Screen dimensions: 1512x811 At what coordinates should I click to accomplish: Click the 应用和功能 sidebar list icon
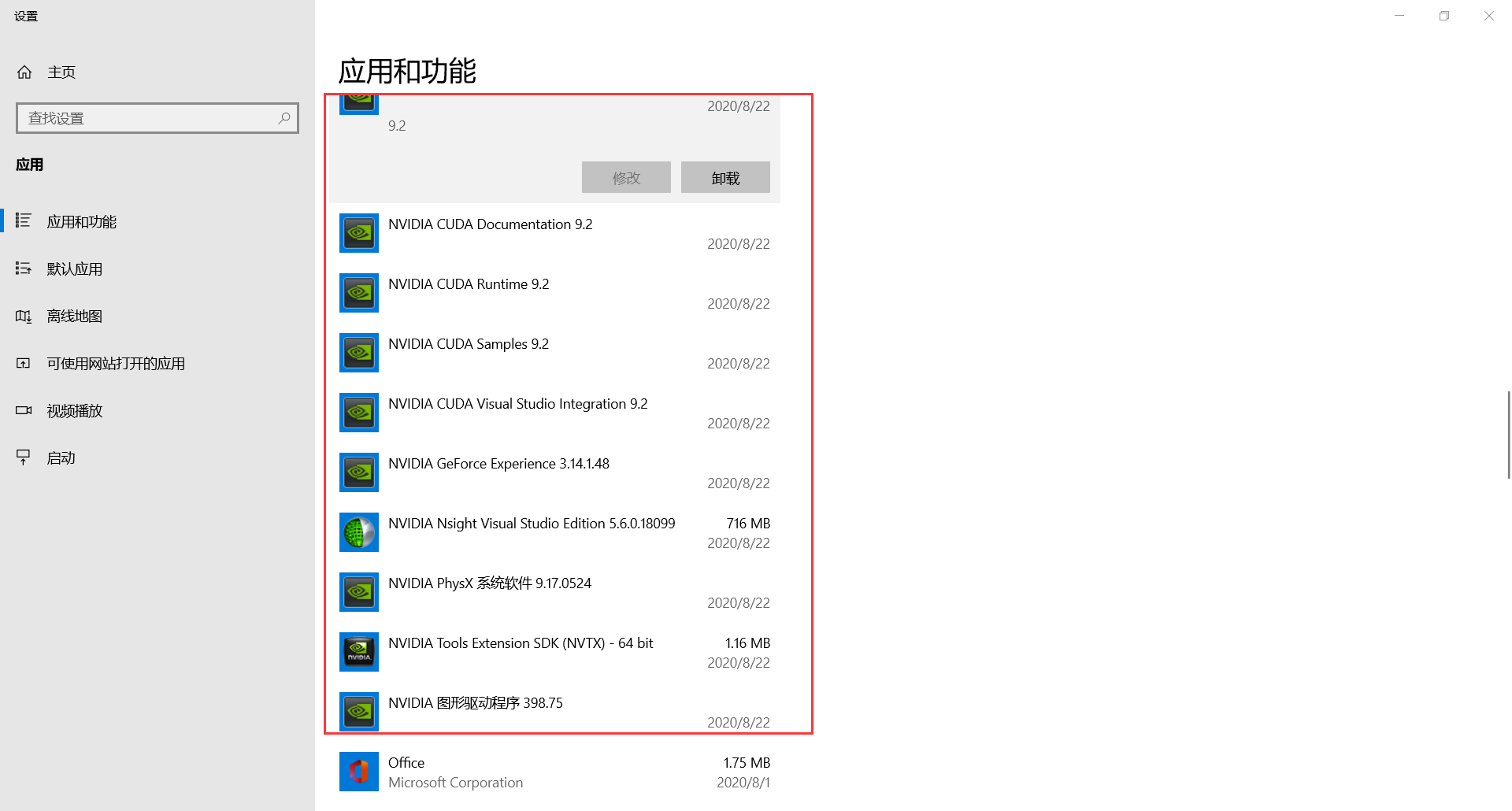point(24,221)
